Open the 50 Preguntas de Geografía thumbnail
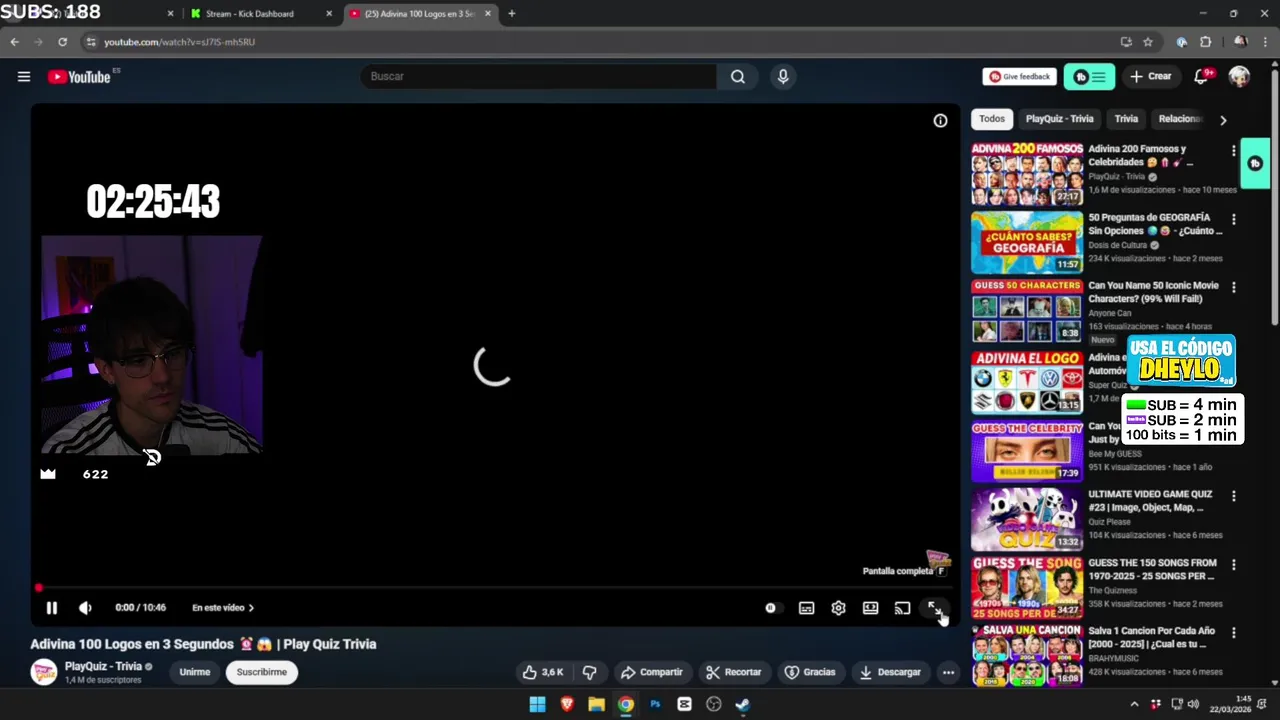The height and width of the screenshot is (720, 1280). click(x=1027, y=242)
